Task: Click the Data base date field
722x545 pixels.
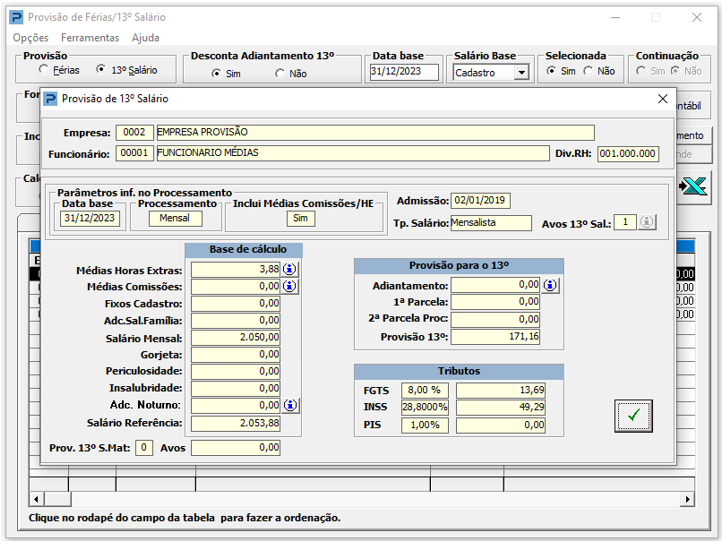Action: point(404,72)
